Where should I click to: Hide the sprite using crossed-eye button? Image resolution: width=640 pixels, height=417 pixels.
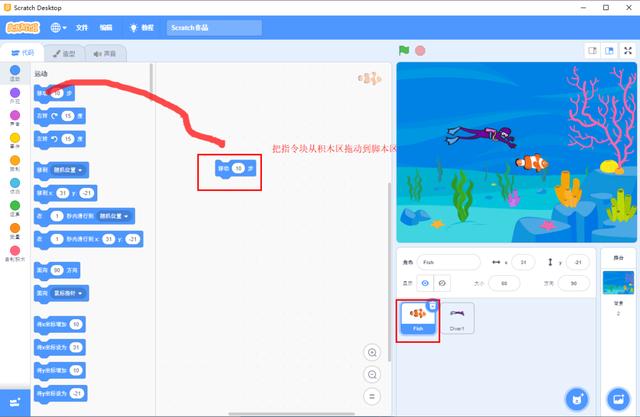point(442,283)
